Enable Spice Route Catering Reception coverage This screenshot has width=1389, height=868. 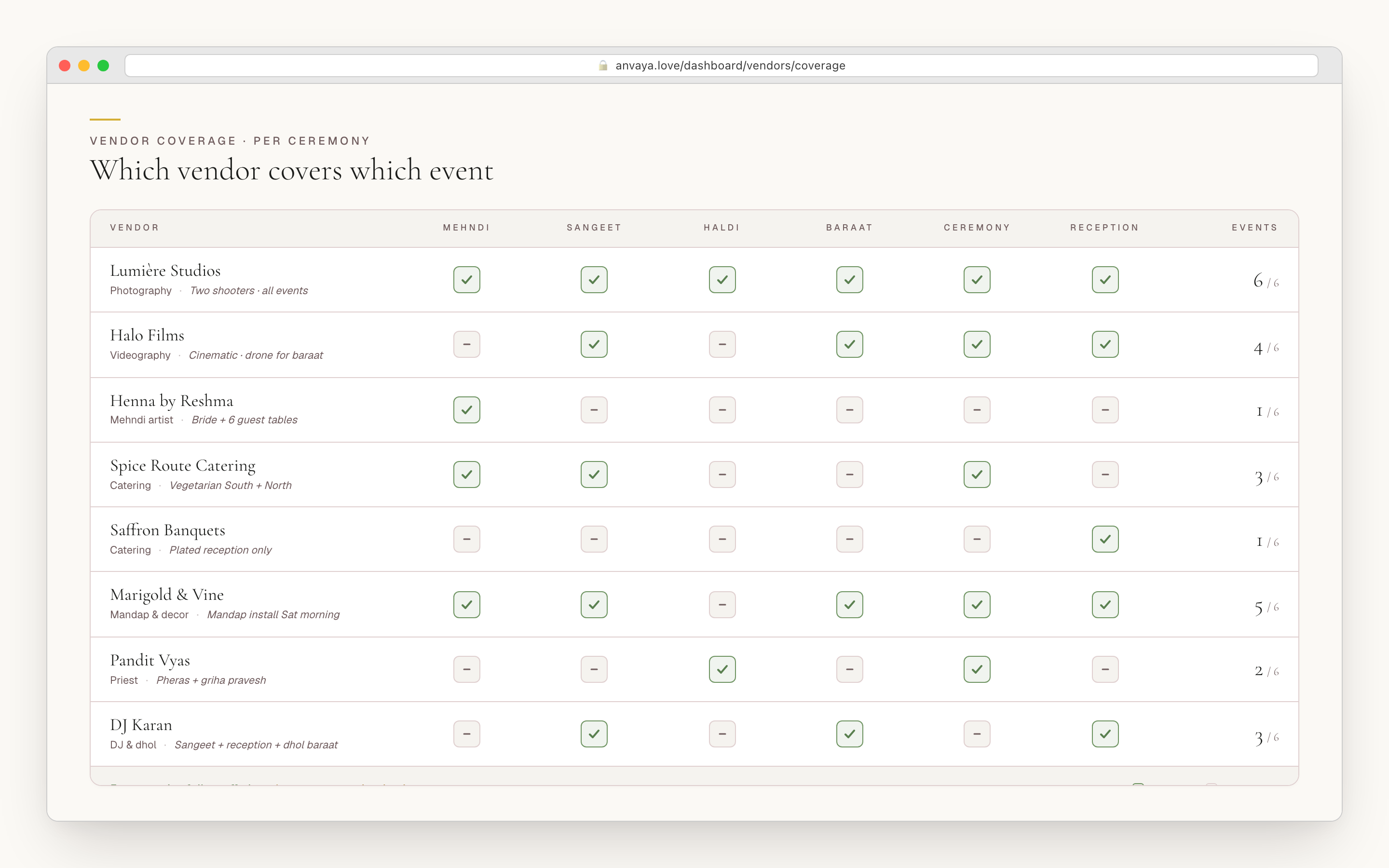point(1105,475)
